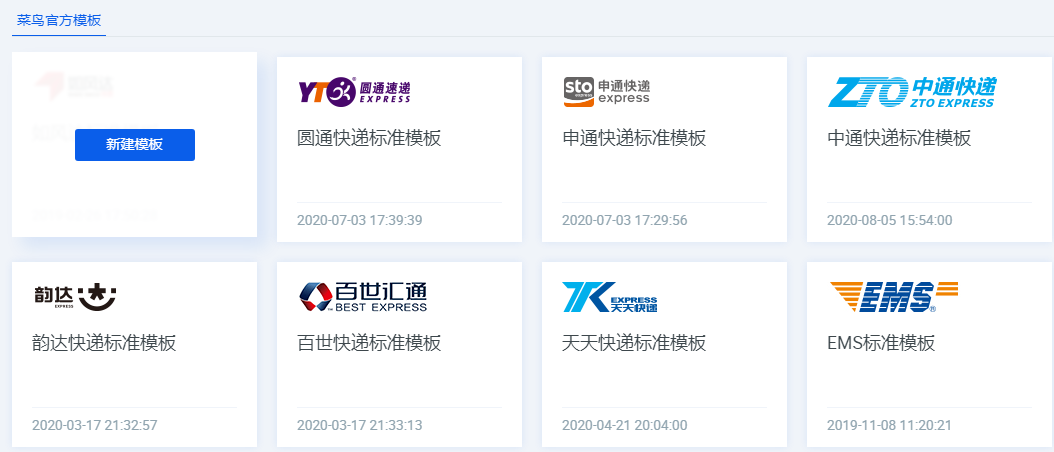Click the 新建模板 button
This screenshot has width=1054, height=452.
pos(135,145)
